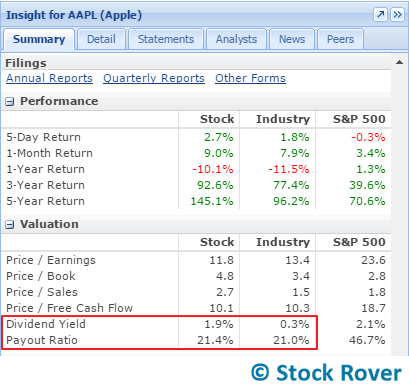409x388 pixels.
Task: Open the News tab
Action: click(292, 39)
